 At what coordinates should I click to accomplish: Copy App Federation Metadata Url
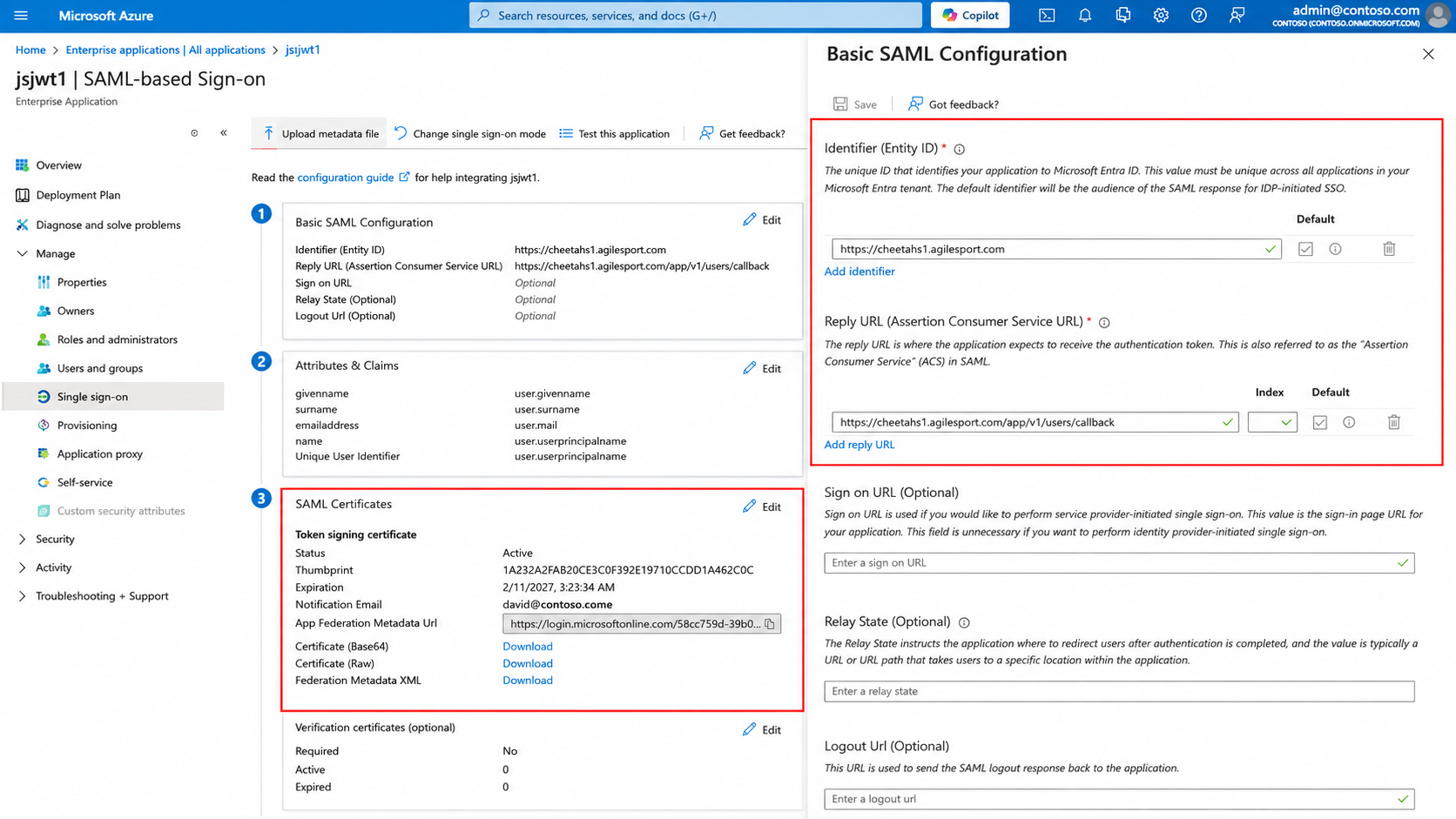click(770, 624)
